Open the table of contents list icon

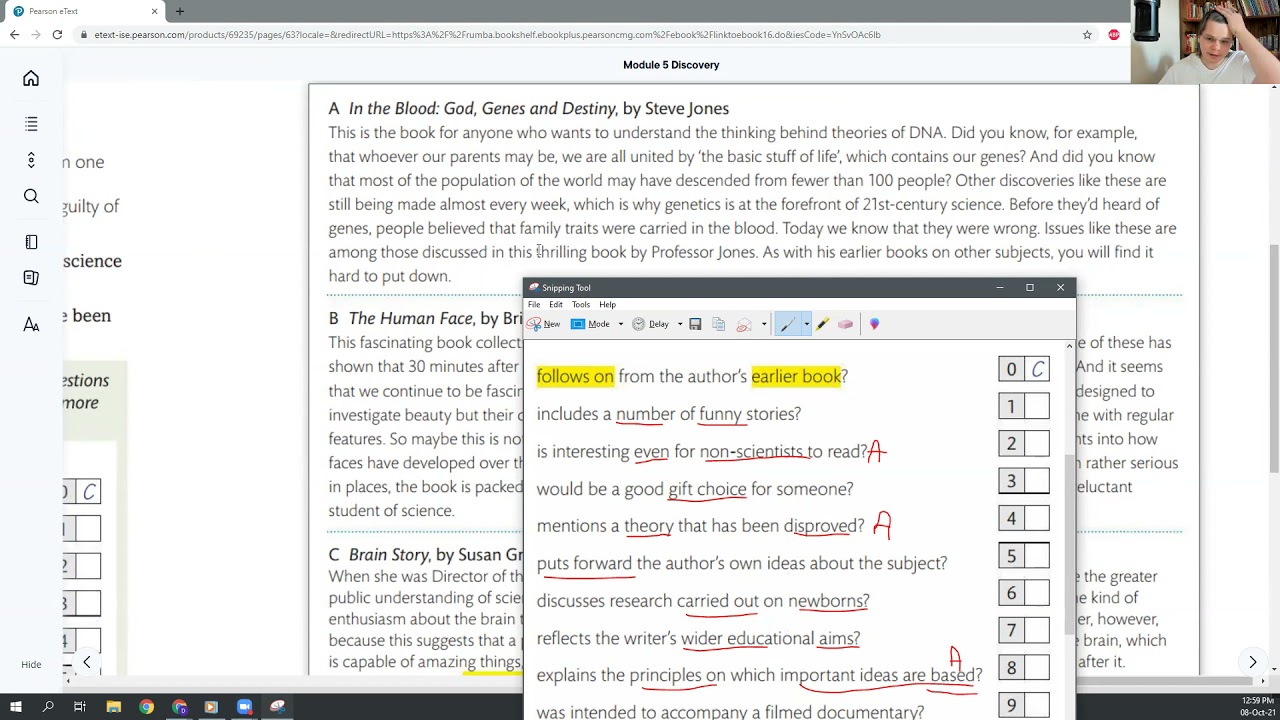[x=31, y=124]
